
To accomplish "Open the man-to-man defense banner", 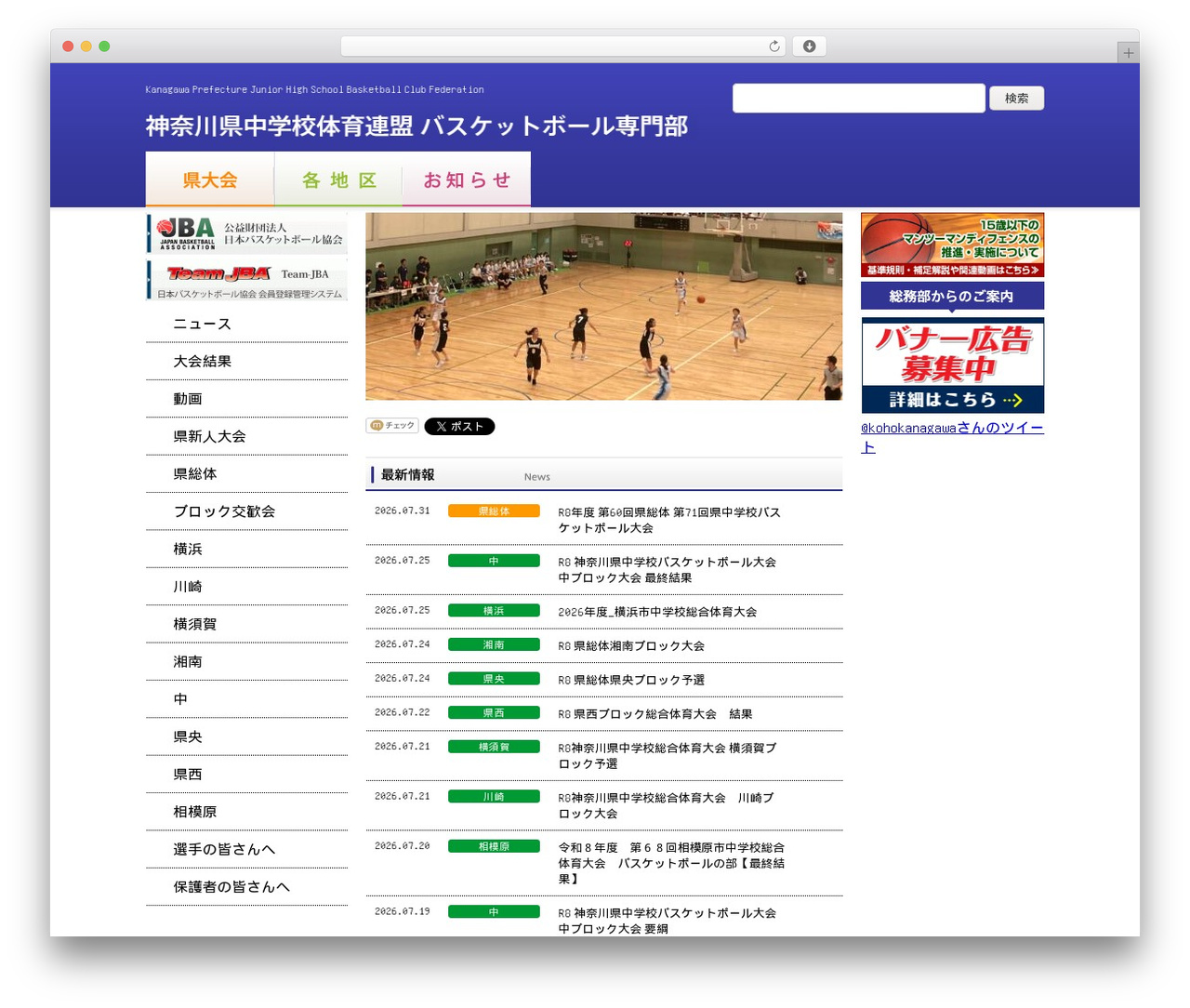I will click(x=952, y=245).
